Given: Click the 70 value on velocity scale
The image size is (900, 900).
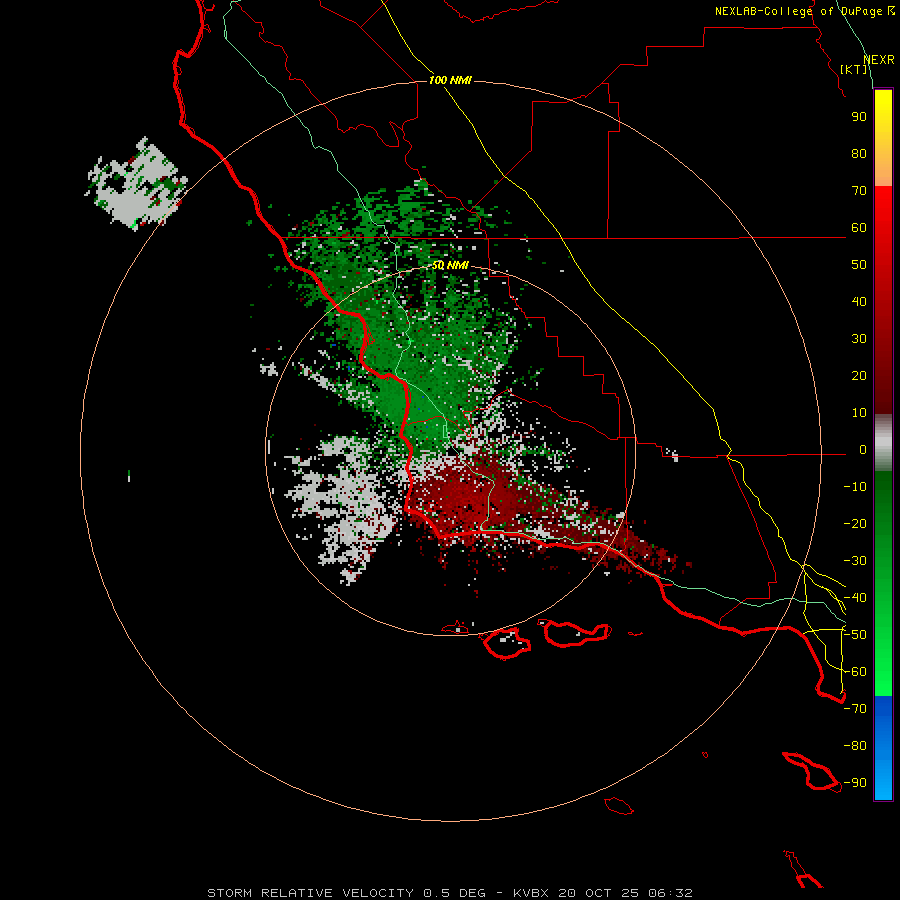Looking at the screenshot, I should click(x=859, y=191).
